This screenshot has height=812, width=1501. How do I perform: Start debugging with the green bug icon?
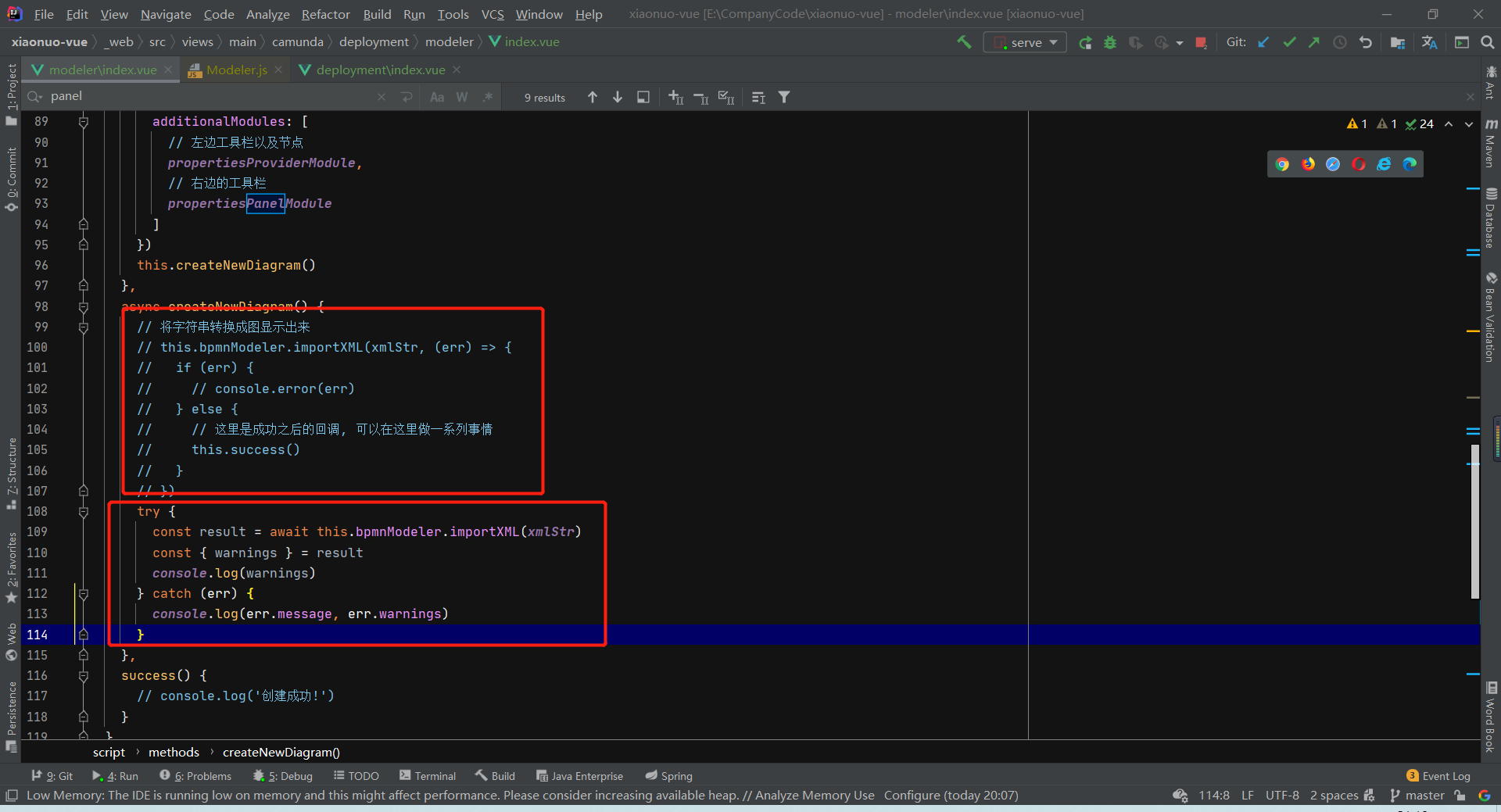tap(1110, 42)
